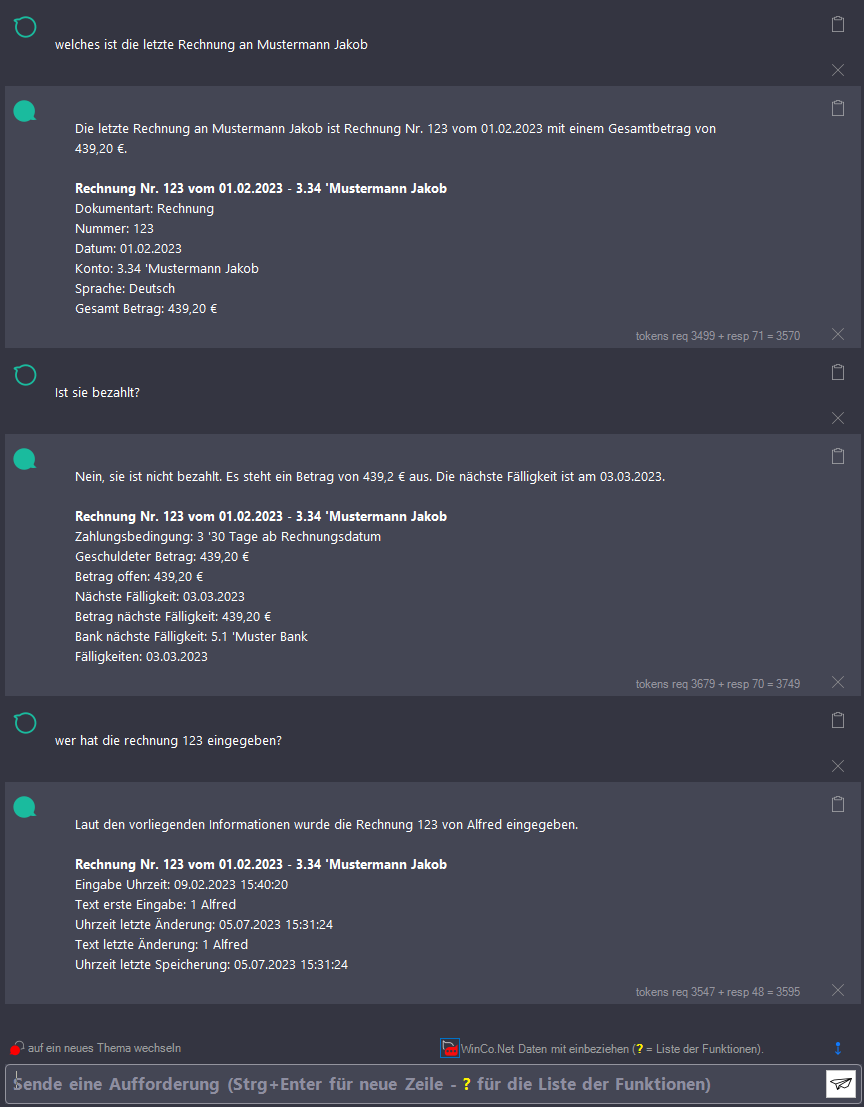Copy the unpaid invoice answer to clipboard
Viewport: 864px width, 1107px height.
pos(838,456)
